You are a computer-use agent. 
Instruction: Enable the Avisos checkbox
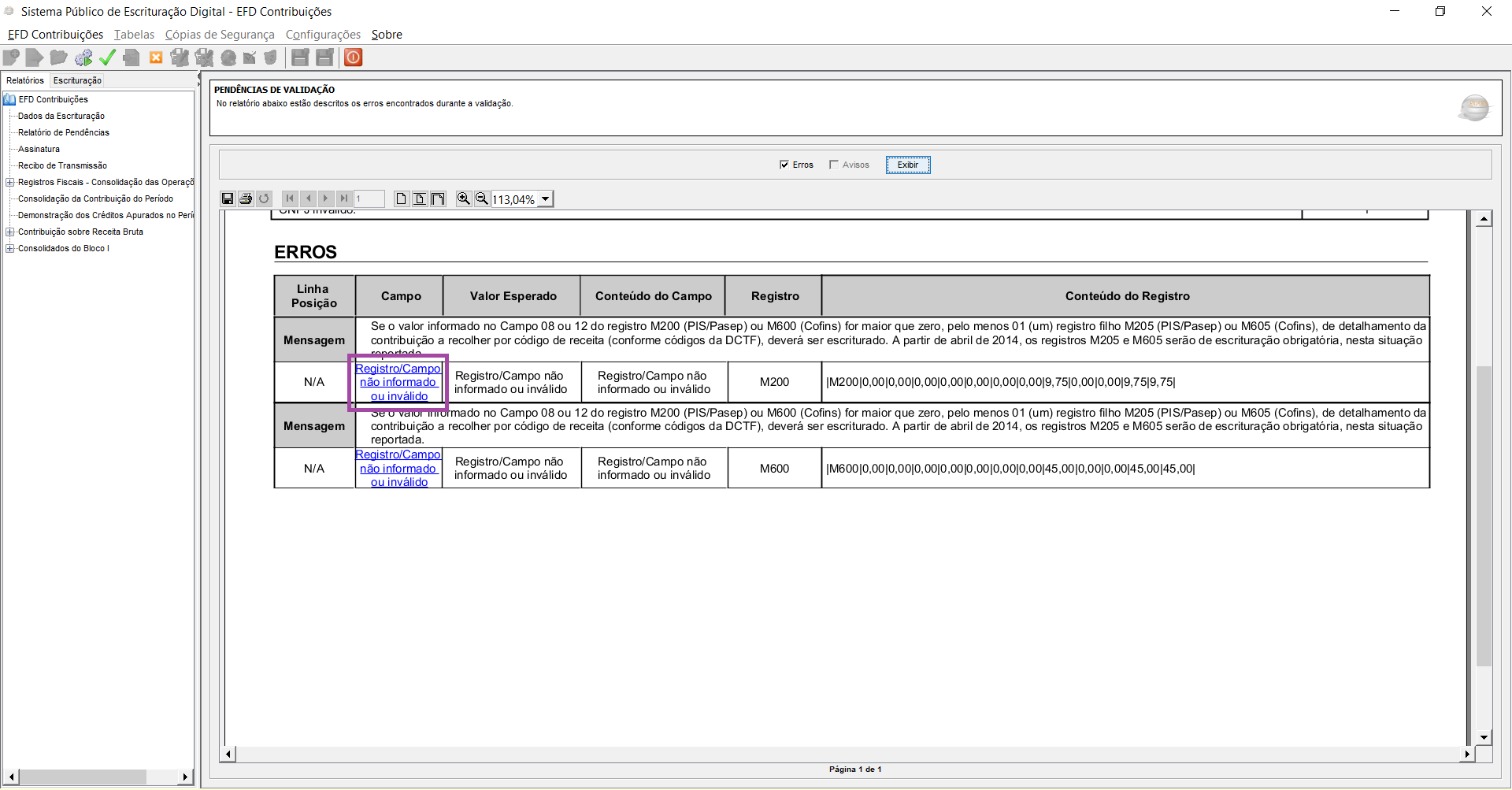(x=835, y=164)
